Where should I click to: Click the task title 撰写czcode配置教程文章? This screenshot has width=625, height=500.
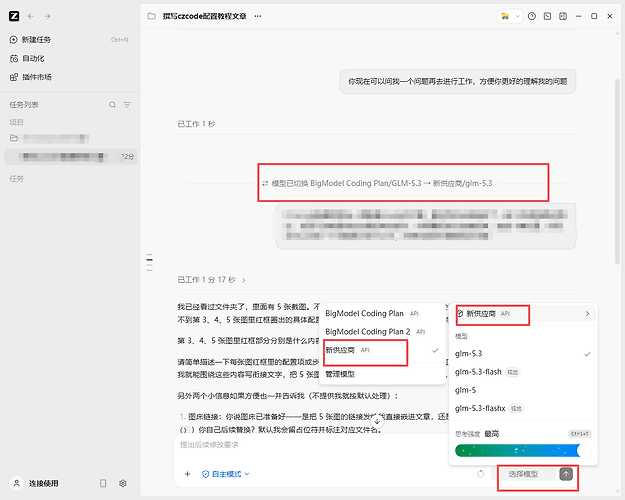tap(204, 16)
